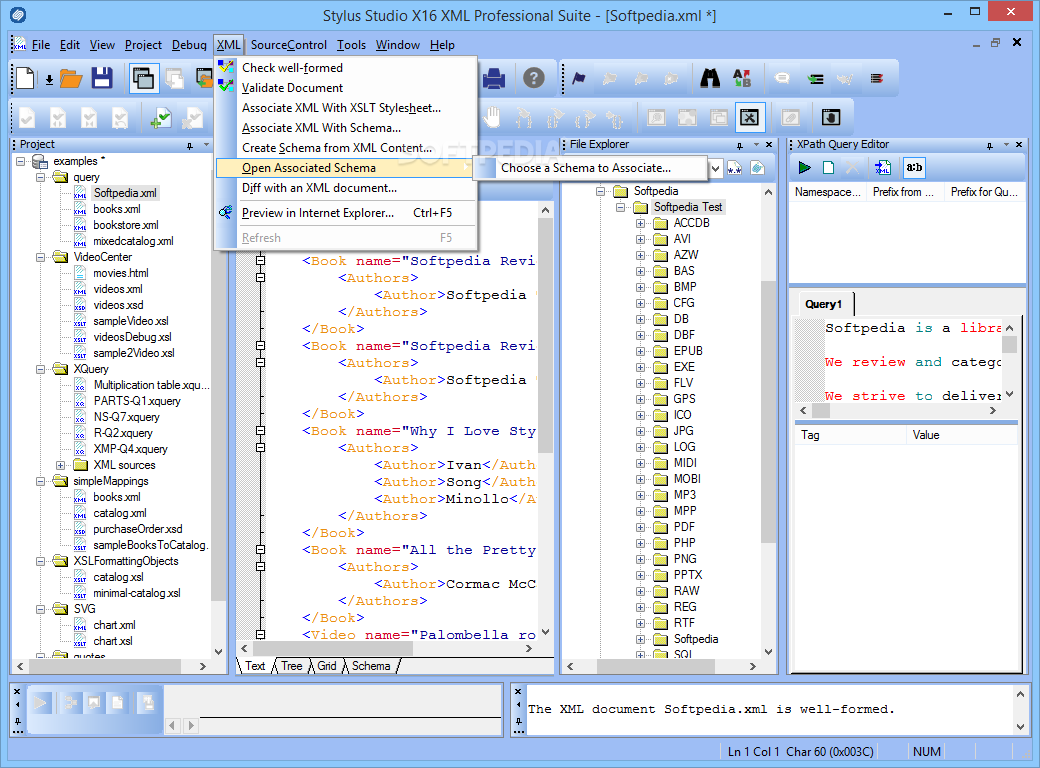1040x768 pixels.
Task: Open Replace with the A-B icon
Action: point(742,78)
